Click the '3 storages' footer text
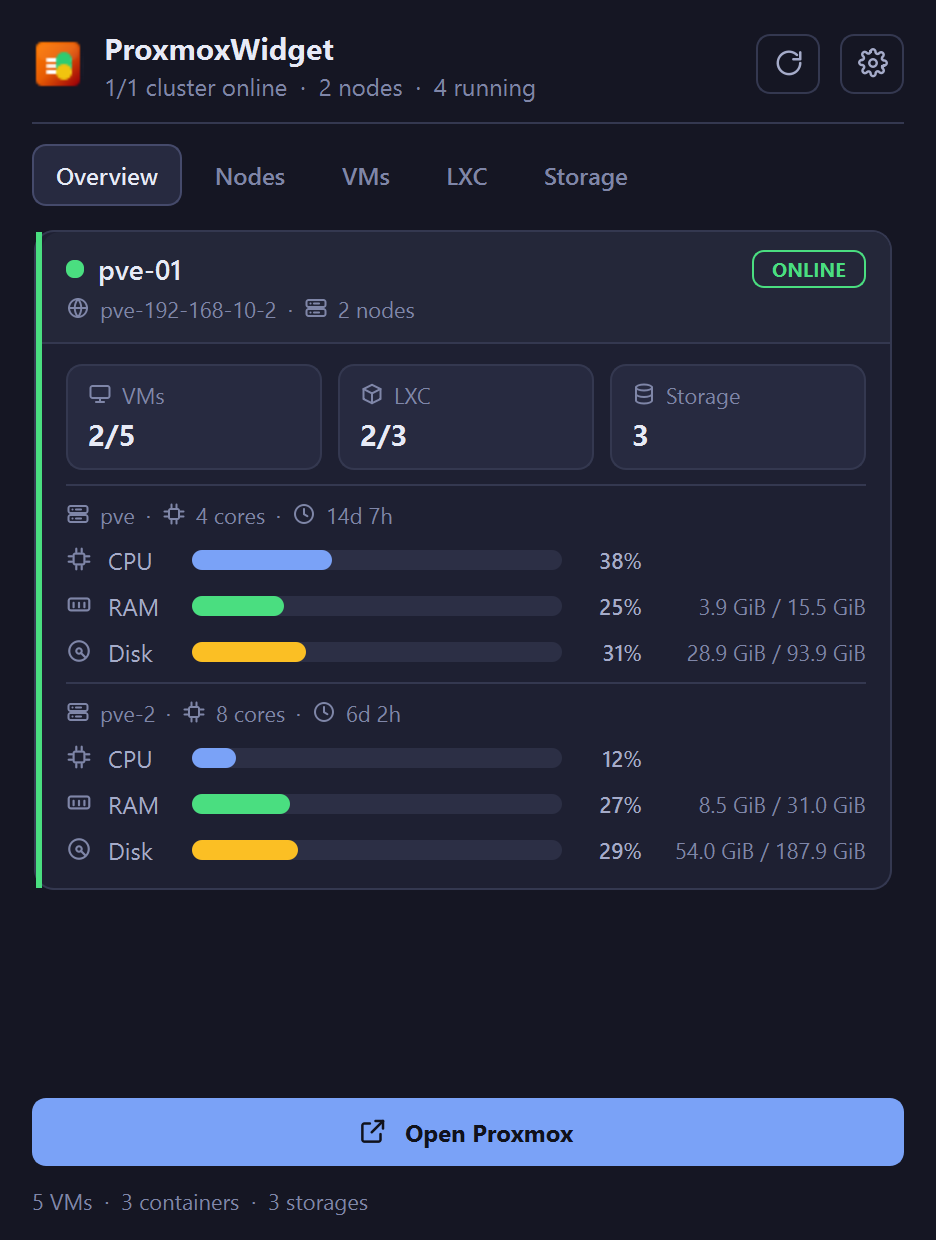Image resolution: width=936 pixels, height=1240 pixels. (x=318, y=1202)
